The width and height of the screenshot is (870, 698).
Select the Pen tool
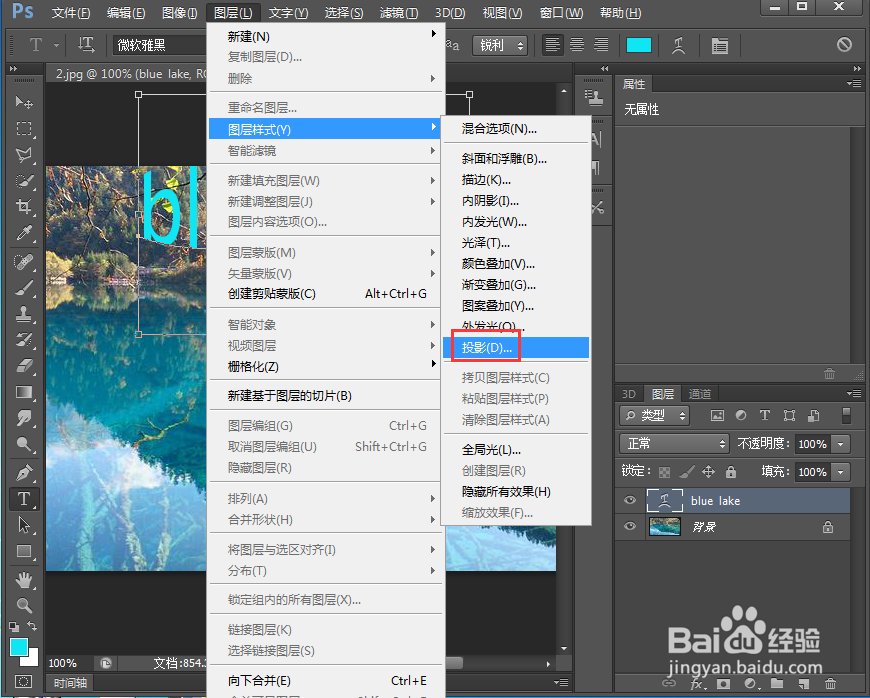24,473
